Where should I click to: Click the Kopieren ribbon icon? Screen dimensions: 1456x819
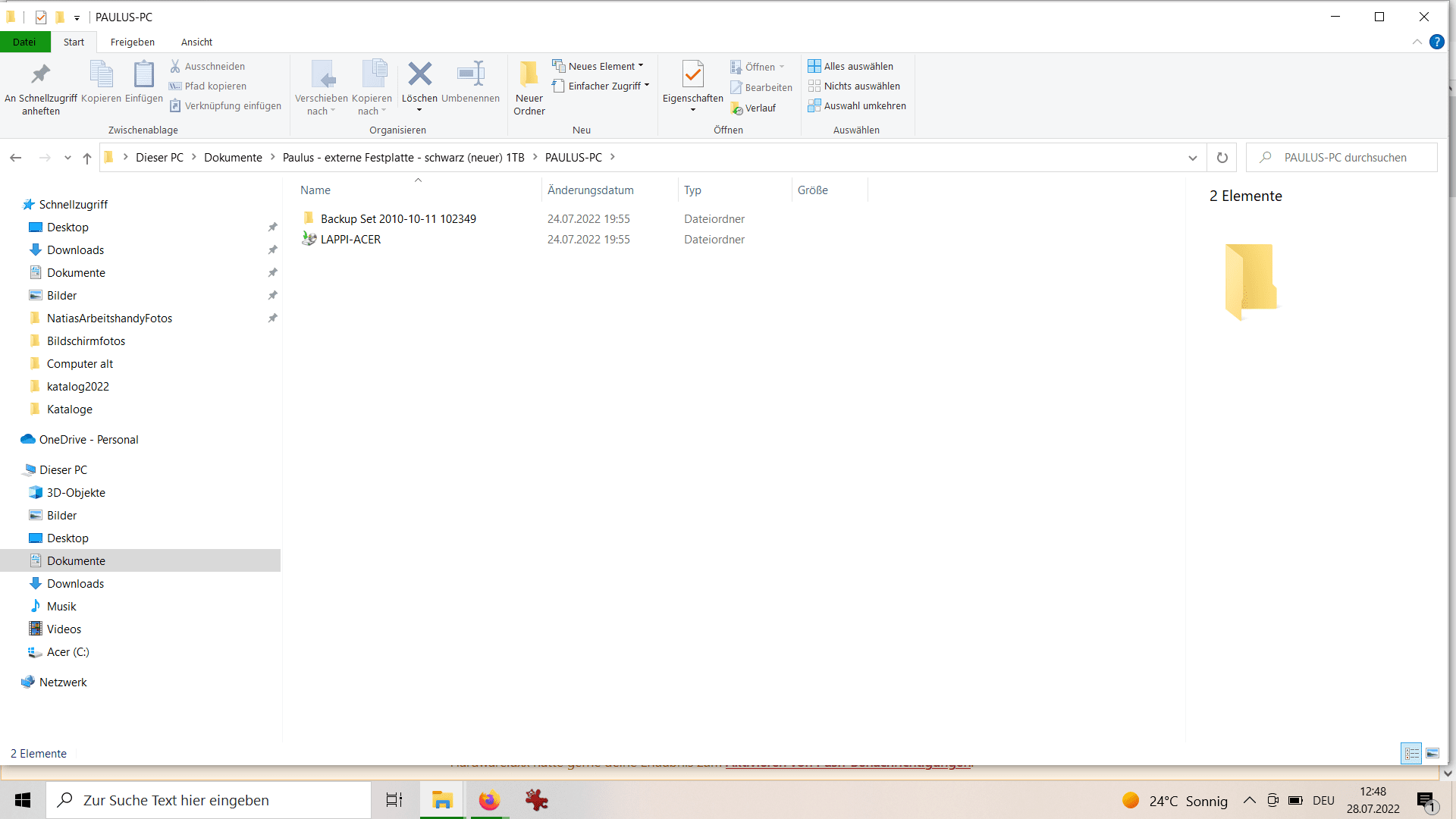point(101,74)
